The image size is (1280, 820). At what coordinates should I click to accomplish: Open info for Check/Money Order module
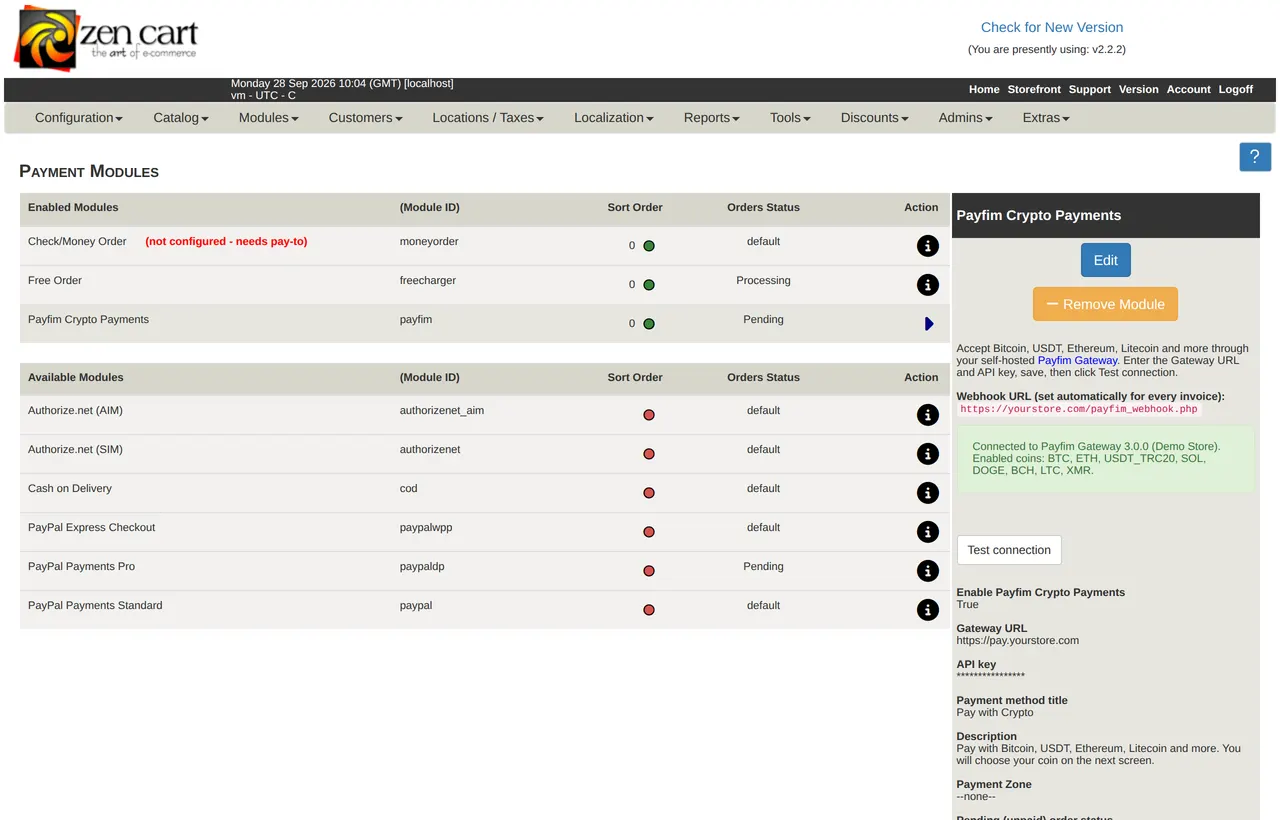click(x=927, y=246)
